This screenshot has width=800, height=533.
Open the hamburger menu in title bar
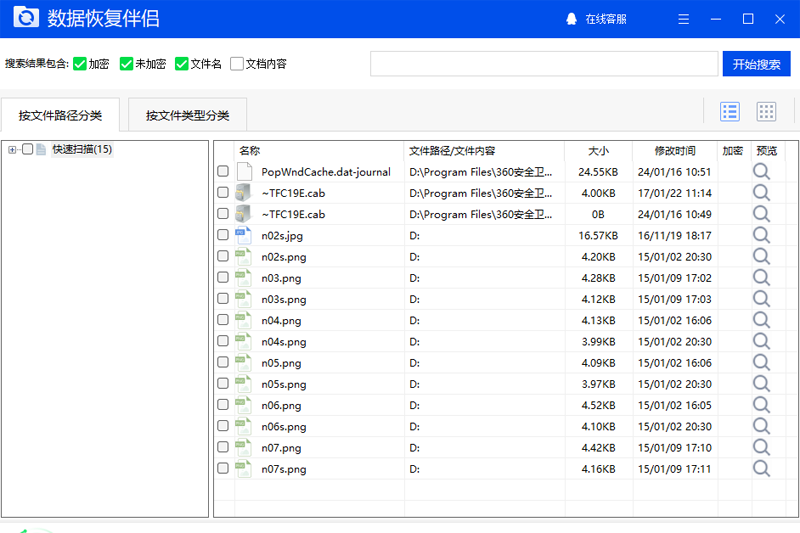point(684,19)
